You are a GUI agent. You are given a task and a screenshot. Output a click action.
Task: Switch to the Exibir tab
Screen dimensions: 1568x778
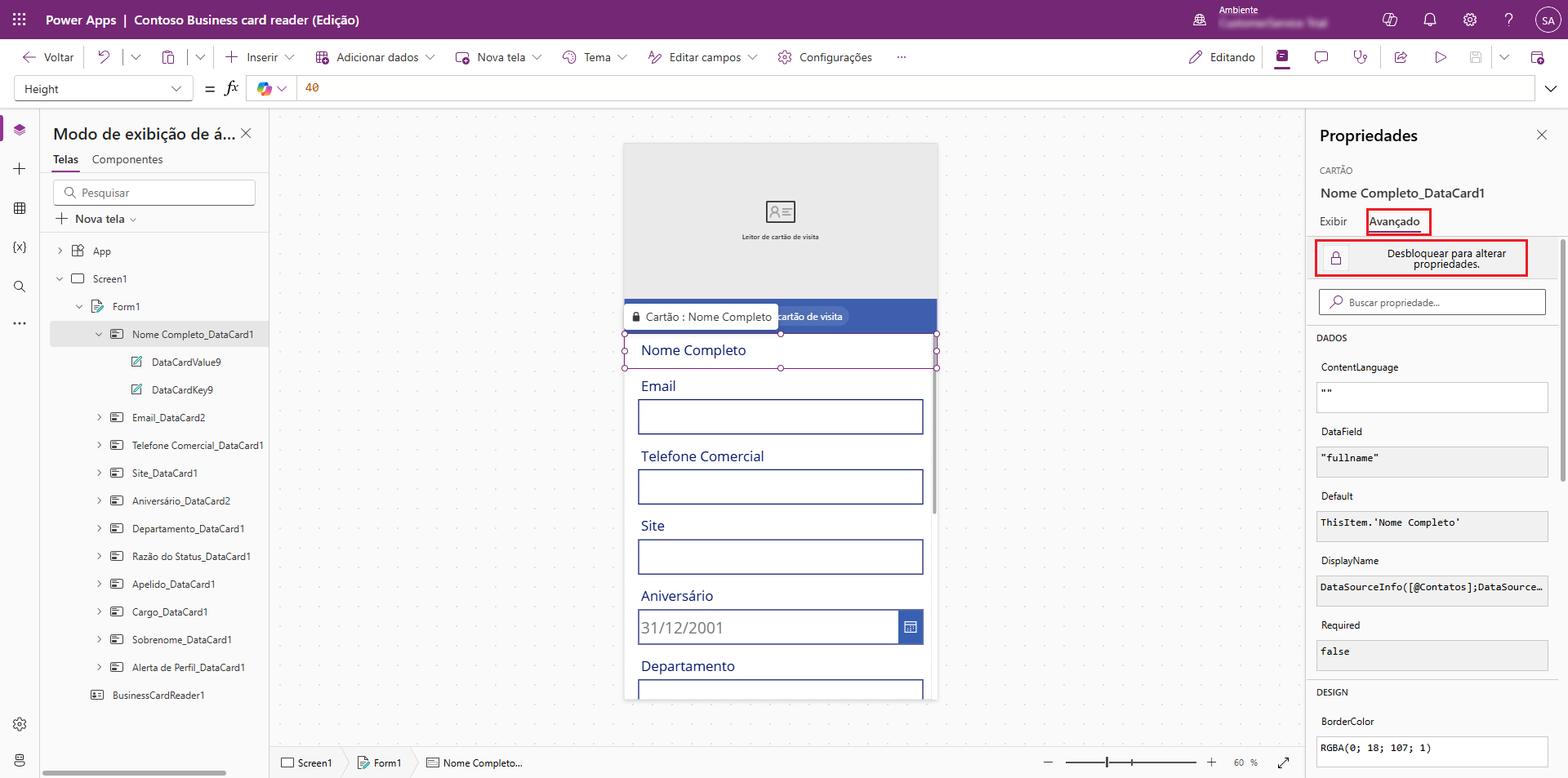pos(1333,221)
